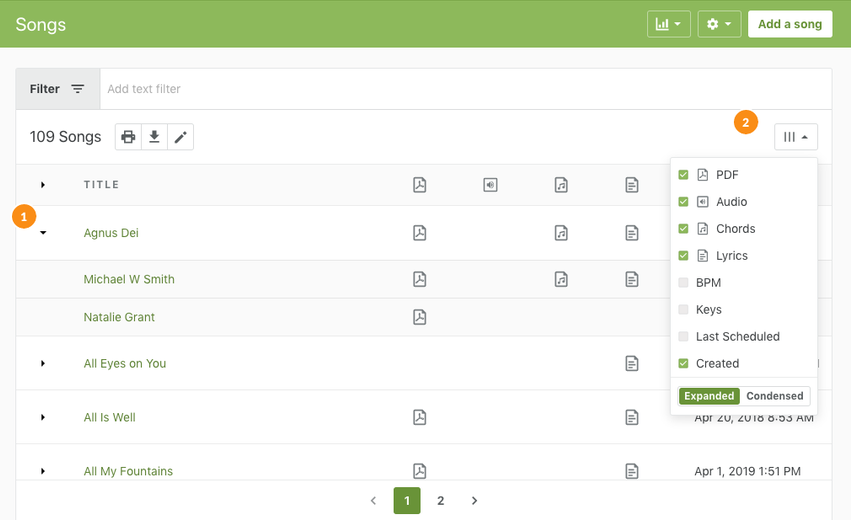This screenshot has height=520, width=851.
Task: Click the PDF column header icon
Action: click(420, 185)
